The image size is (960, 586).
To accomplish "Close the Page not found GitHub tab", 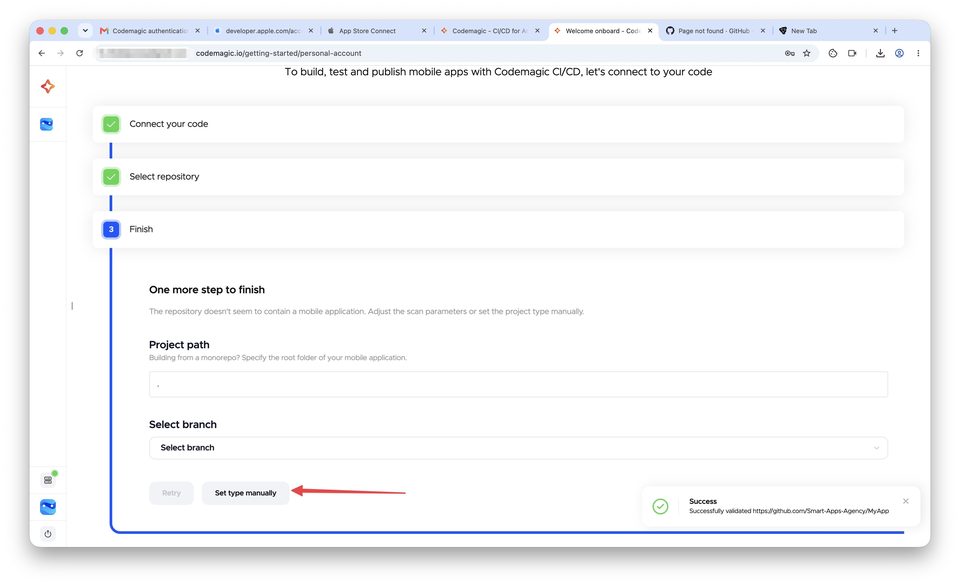I will [x=763, y=31].
